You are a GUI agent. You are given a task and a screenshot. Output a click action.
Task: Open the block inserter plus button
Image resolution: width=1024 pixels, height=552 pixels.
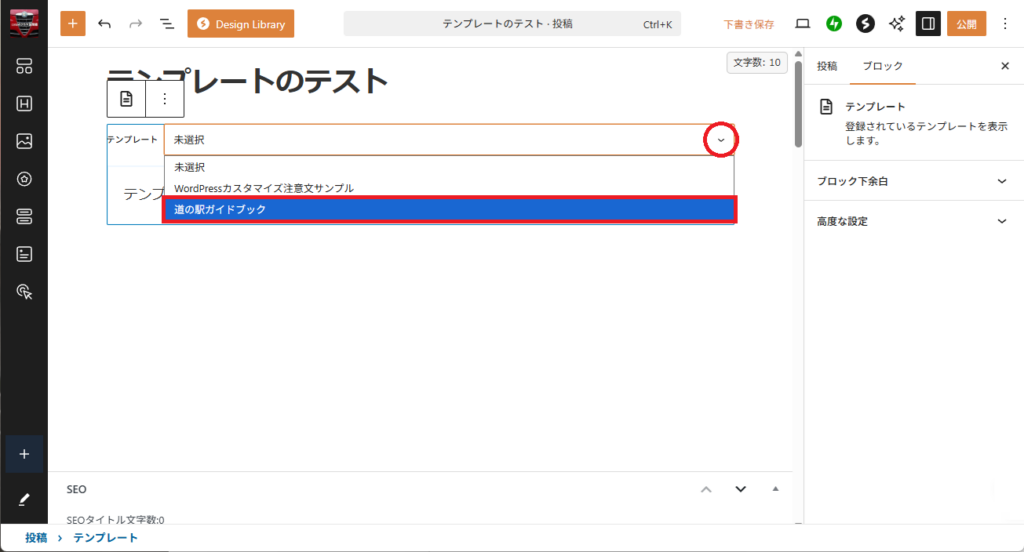[x=72, y=24]
